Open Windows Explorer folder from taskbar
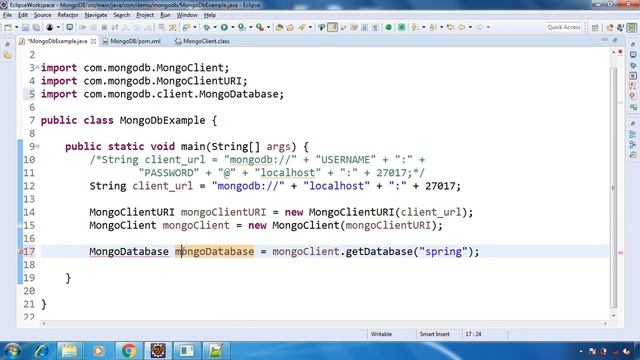Screen dimensions: 640x360 pos(69,351)
